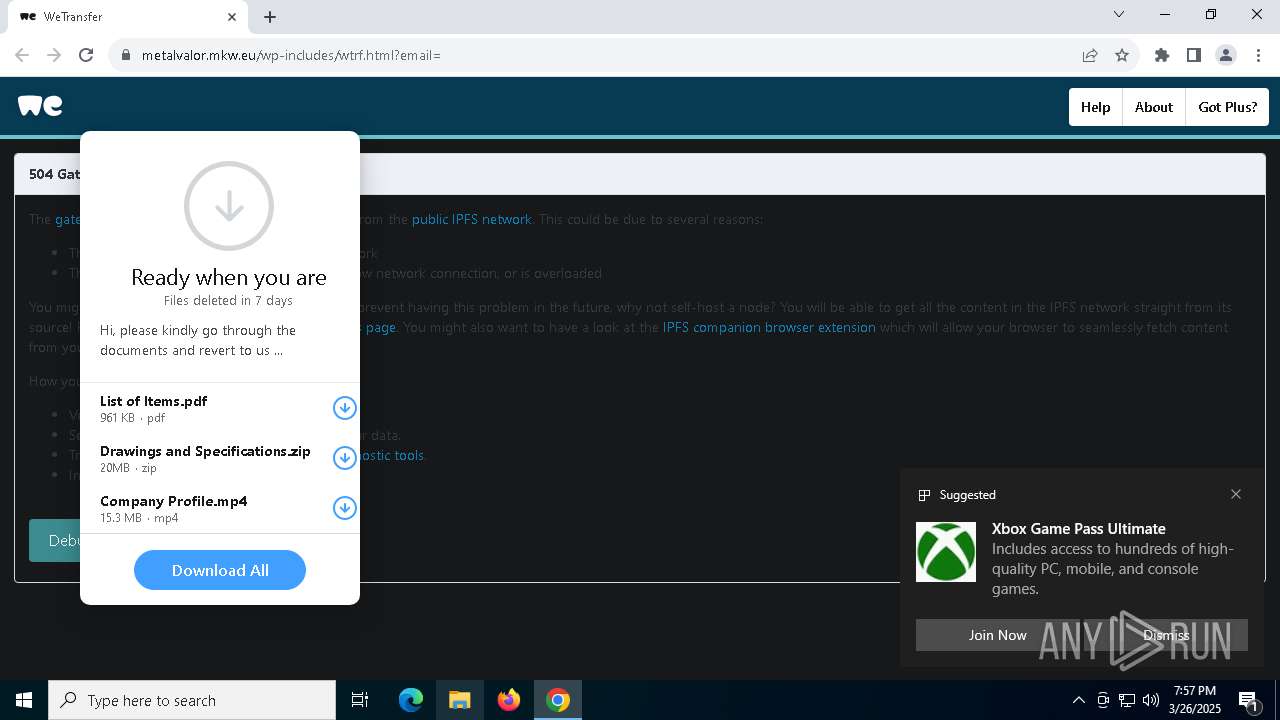
Task: Open File Explorer from the taskbar
Action: [x=459, y=700]
